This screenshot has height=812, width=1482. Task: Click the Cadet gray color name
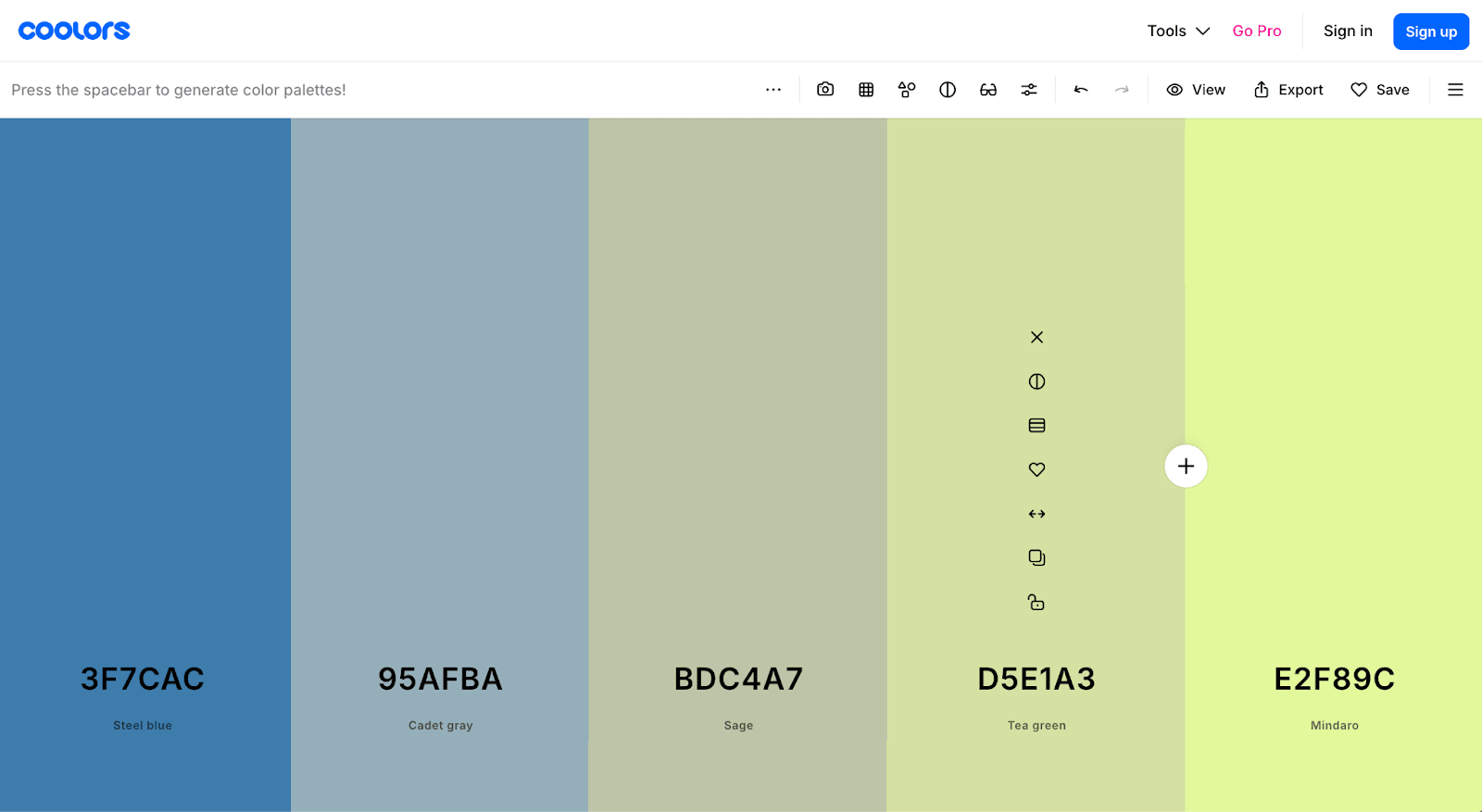(x=441, y=725)
